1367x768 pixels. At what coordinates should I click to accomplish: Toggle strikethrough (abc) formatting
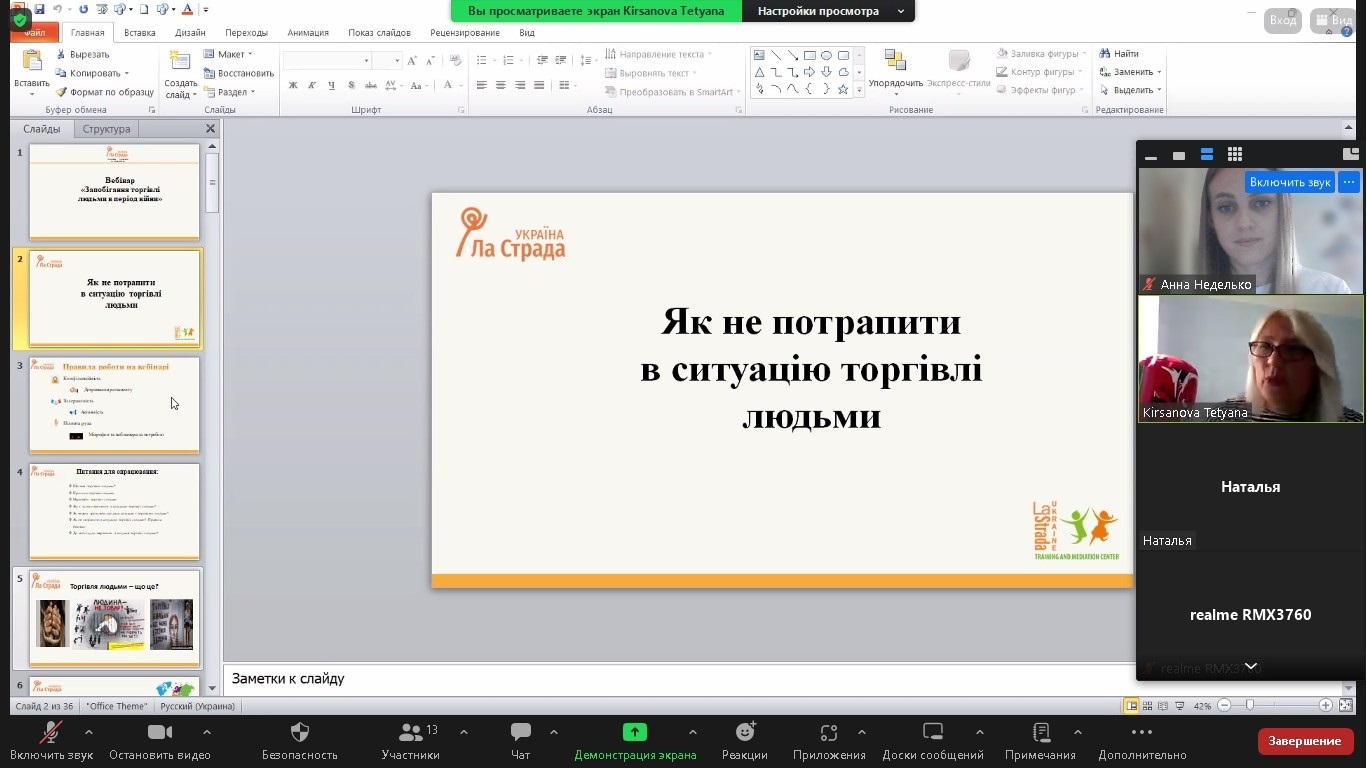(x=370, y=86)
